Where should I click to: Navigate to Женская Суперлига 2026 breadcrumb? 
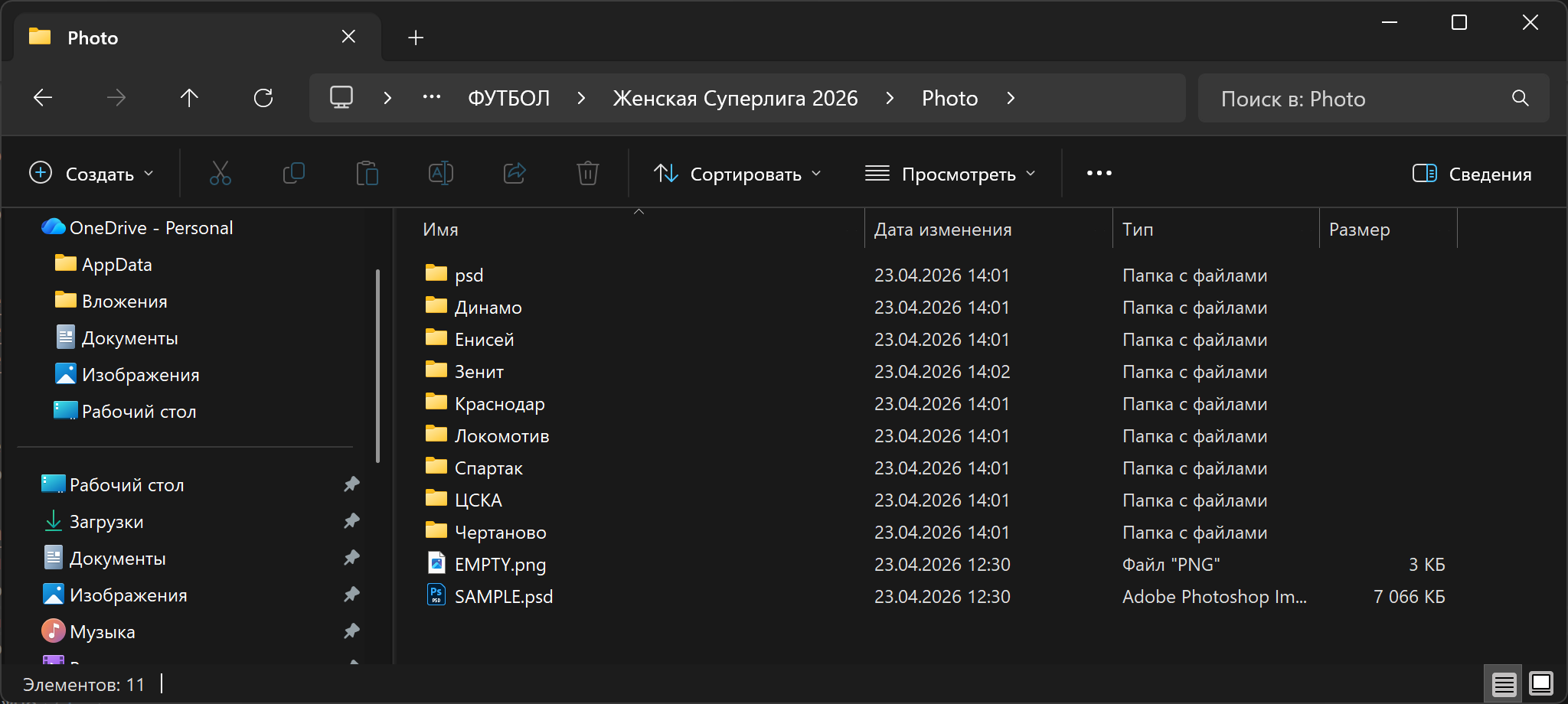point(735,98)
